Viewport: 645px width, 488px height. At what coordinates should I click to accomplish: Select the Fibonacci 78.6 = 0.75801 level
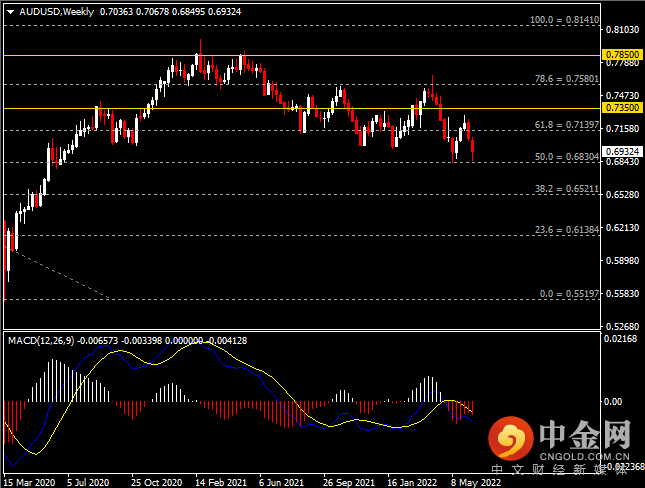pos(565,78)
